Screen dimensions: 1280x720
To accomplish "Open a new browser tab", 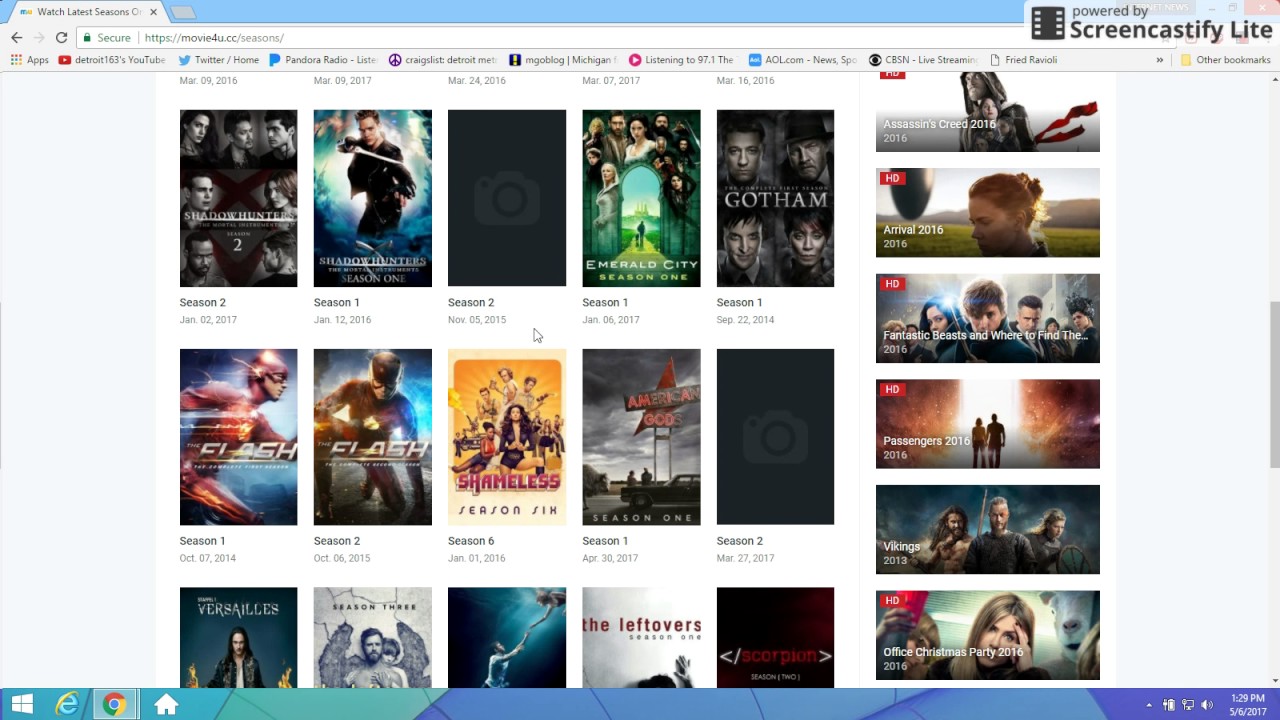I will coord(182,12).
